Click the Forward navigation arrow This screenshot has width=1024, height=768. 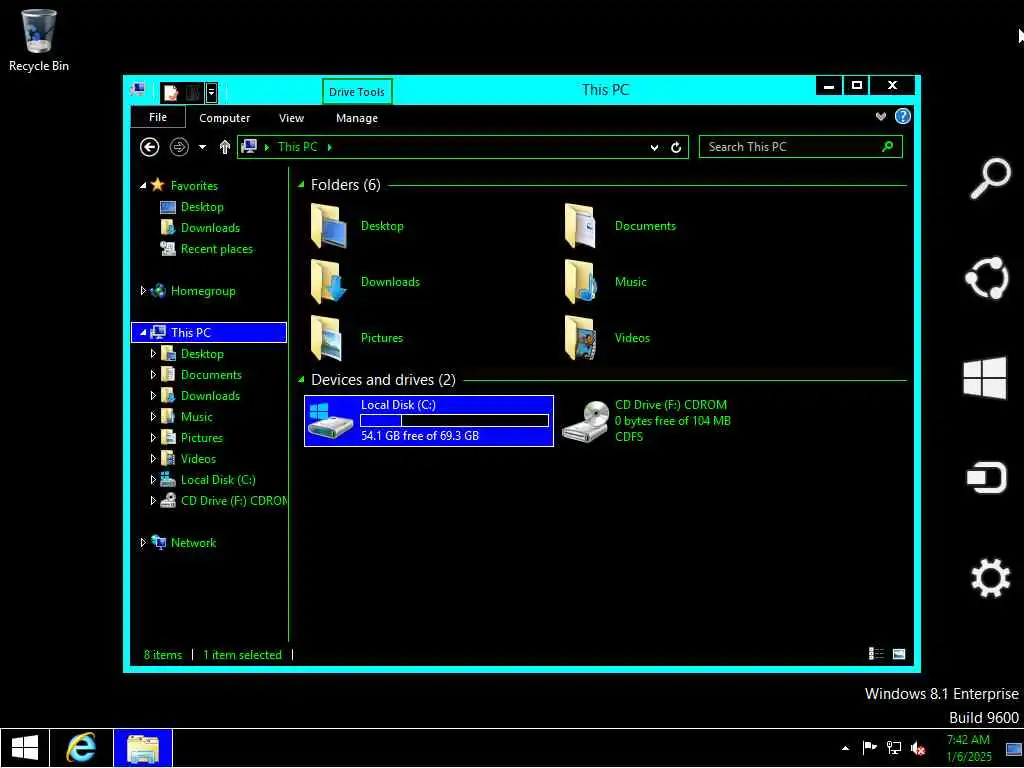pos(179,147)
